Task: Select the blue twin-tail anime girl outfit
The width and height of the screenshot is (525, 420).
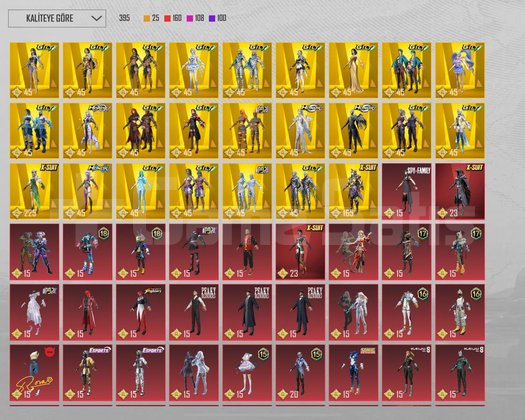Action: 460,70
